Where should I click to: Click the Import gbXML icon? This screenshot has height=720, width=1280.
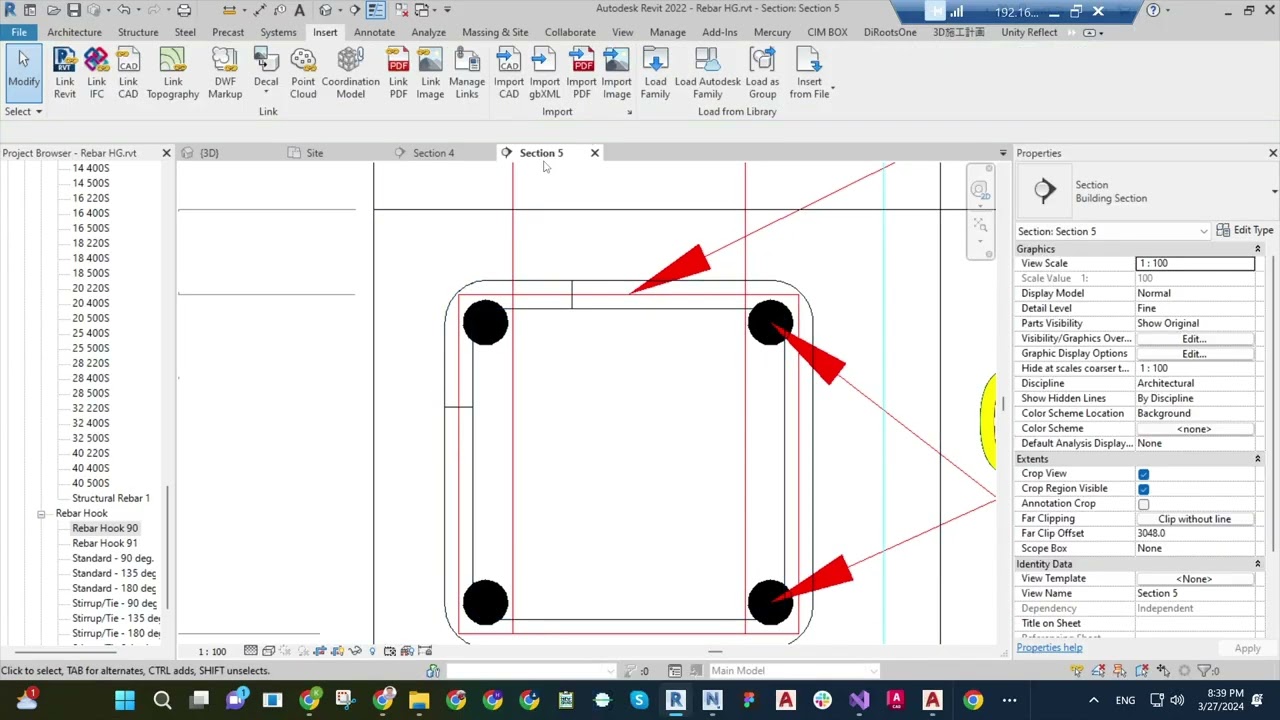point(545,73)
